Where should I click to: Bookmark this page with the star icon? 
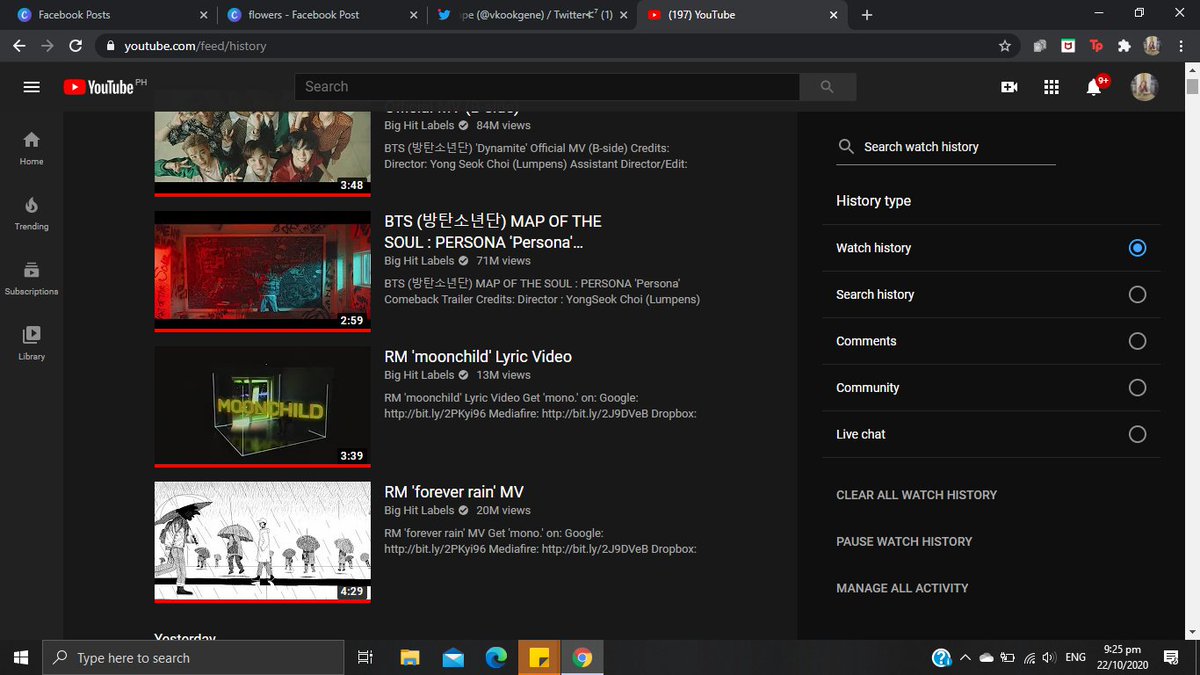pyautogui.click(x=1005, y=46)
